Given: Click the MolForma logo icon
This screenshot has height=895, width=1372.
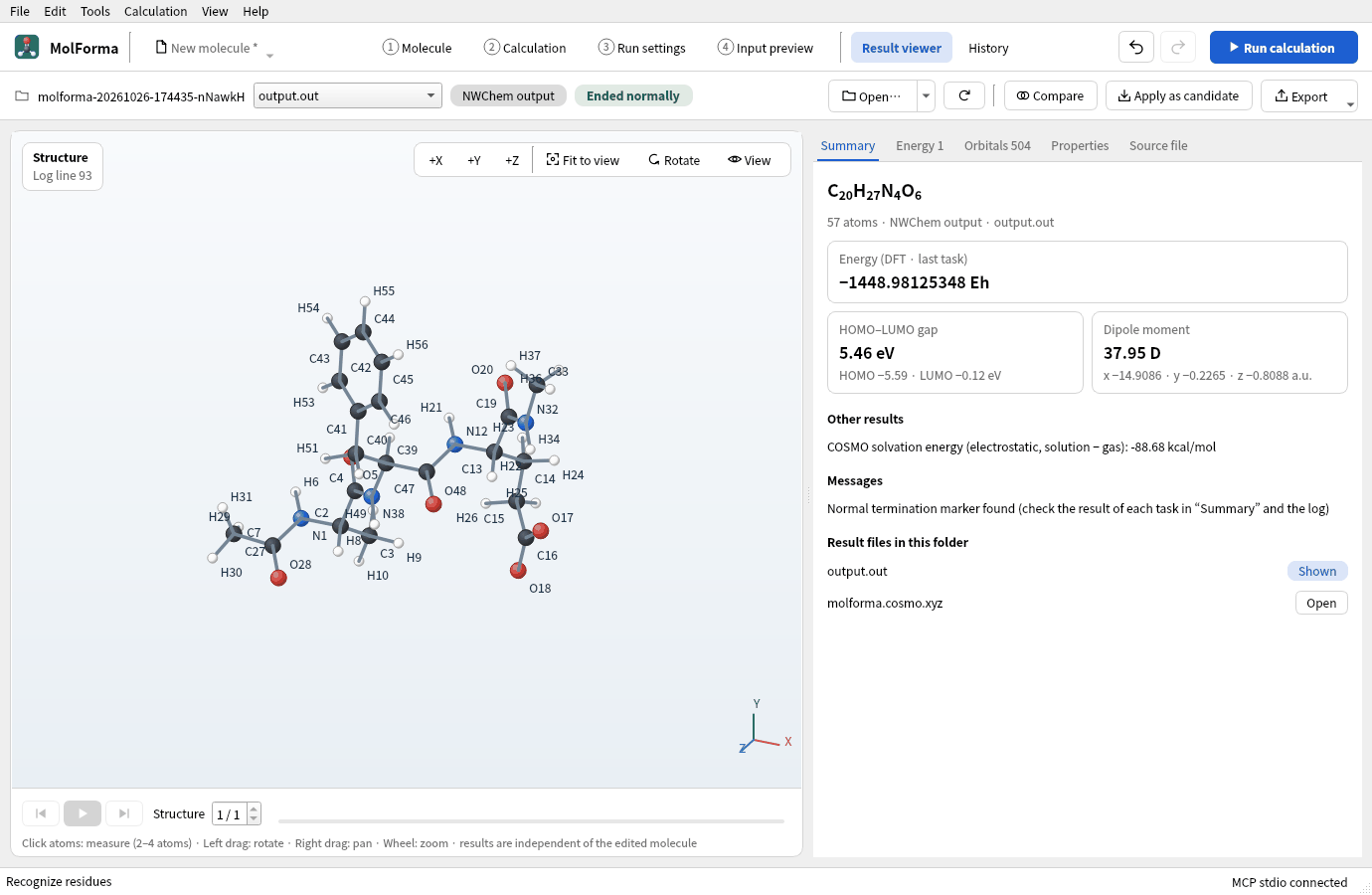Looking at the screenshot, I should click(27, 47).
